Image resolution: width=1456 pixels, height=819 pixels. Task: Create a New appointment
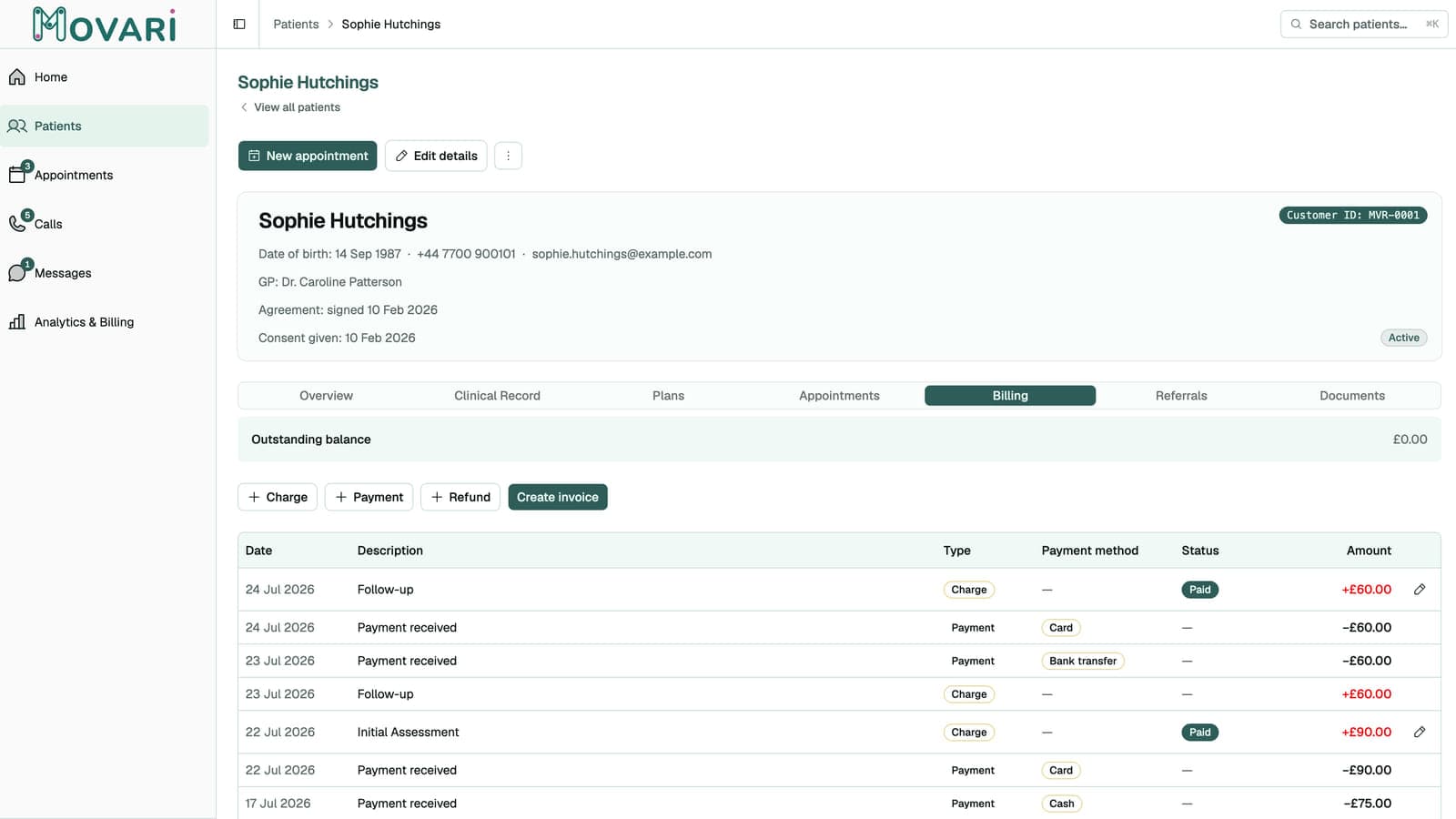coord(308,156)
